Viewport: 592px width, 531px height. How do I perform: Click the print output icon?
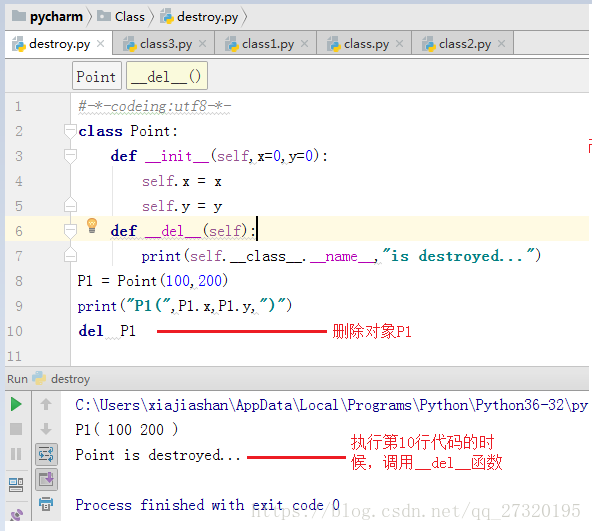point(46,504)
